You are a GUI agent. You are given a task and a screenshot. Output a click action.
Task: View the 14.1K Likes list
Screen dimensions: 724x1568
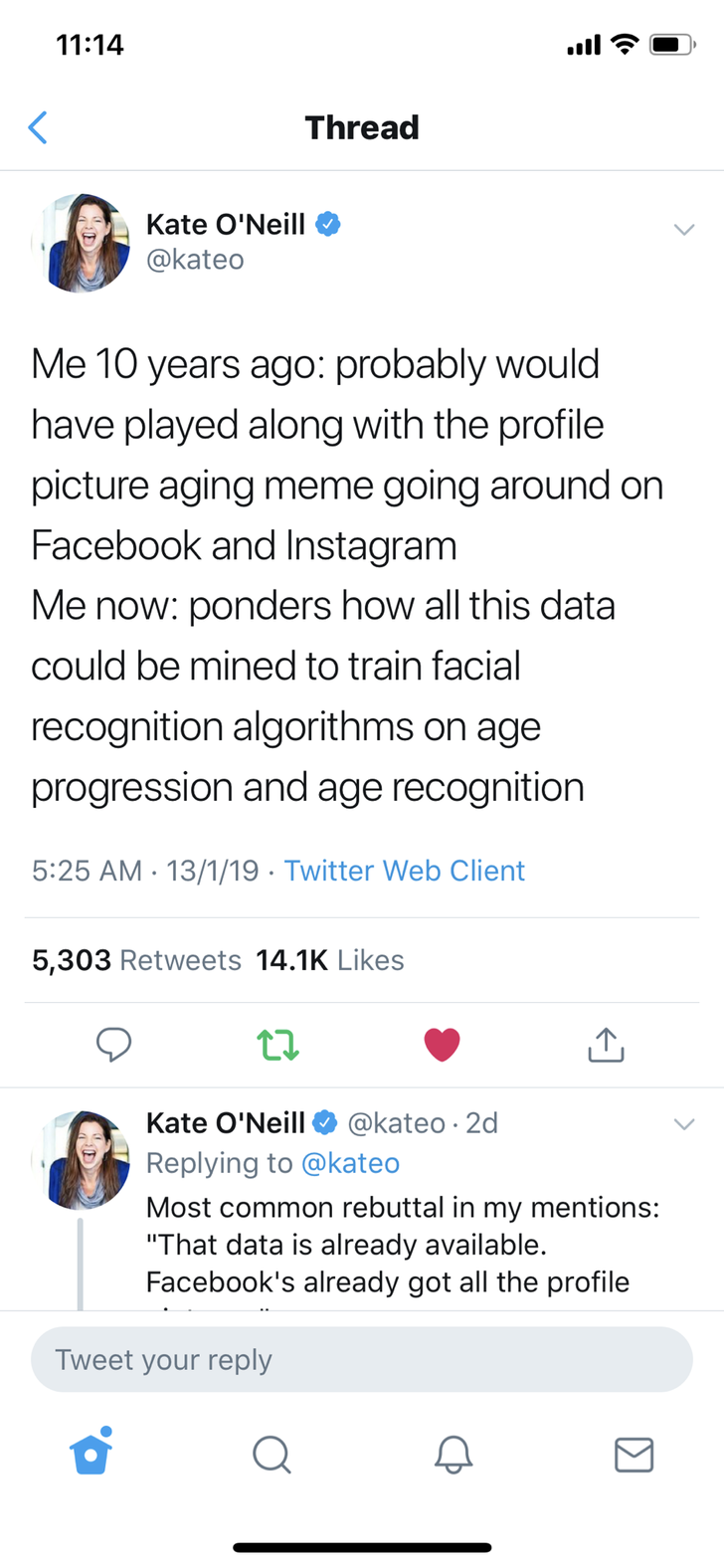point(329,960)
